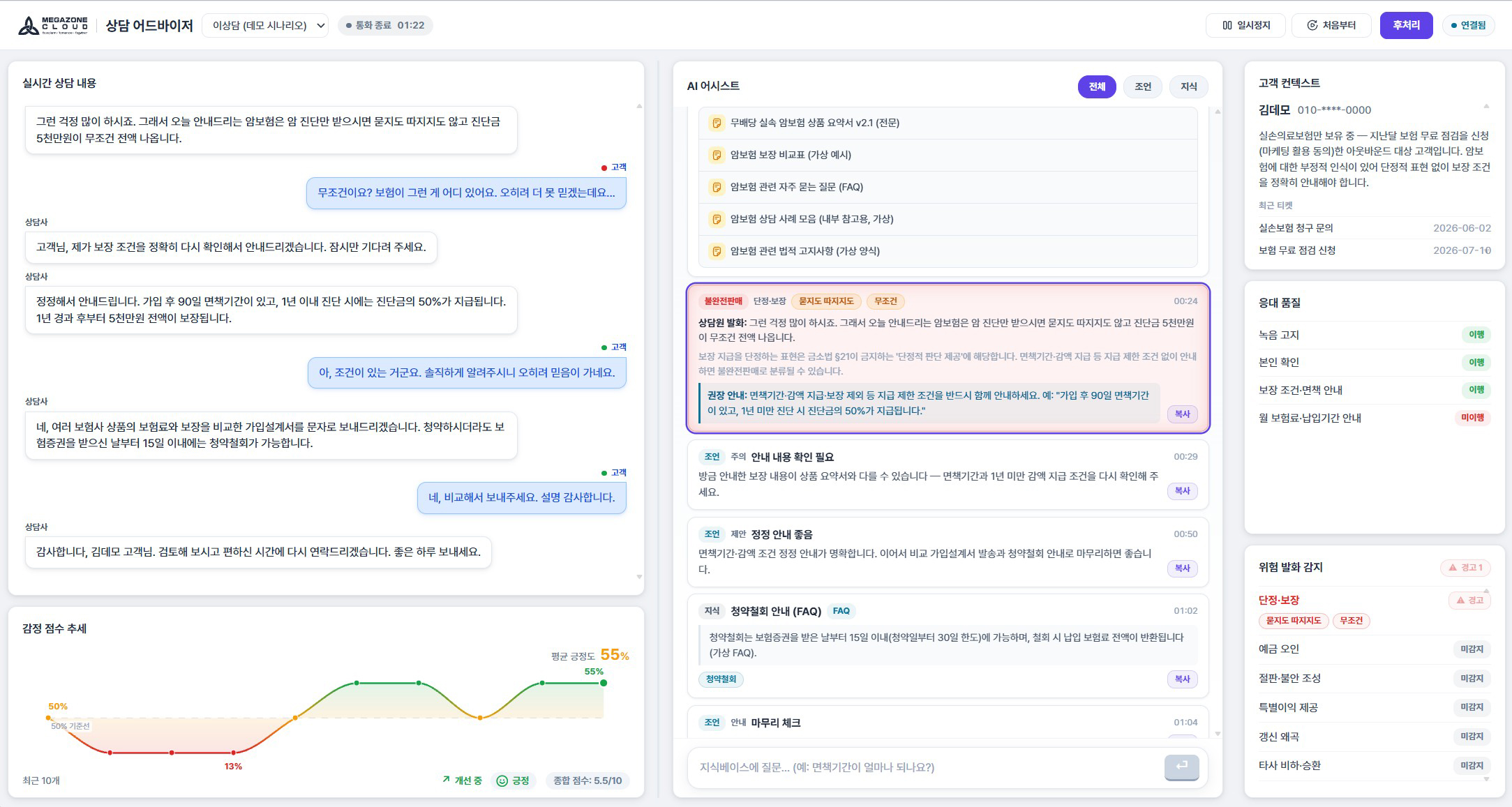Click 무조건 tag under 단정·보장
Image resolution: width=1512 pixels, height=807 pixels.
pos(1352,621)
